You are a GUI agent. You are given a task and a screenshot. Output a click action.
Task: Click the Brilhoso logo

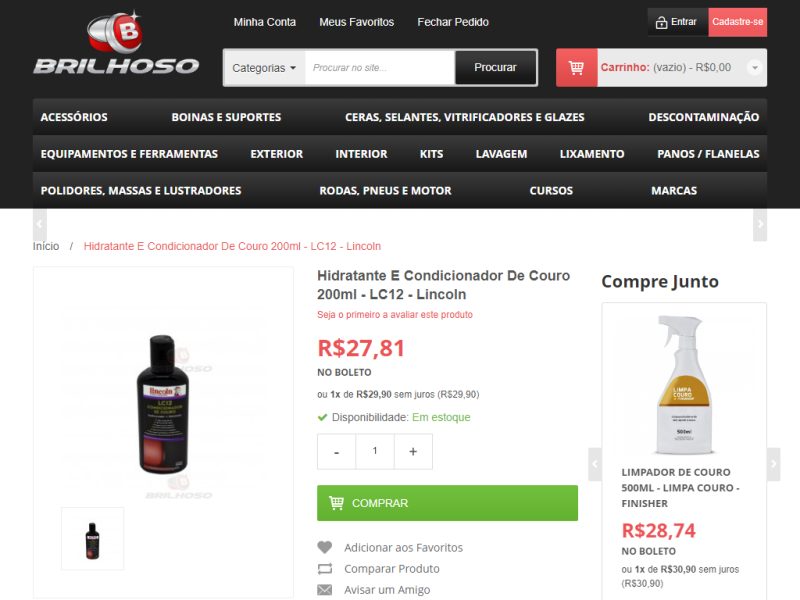click(x=116, y=43)
